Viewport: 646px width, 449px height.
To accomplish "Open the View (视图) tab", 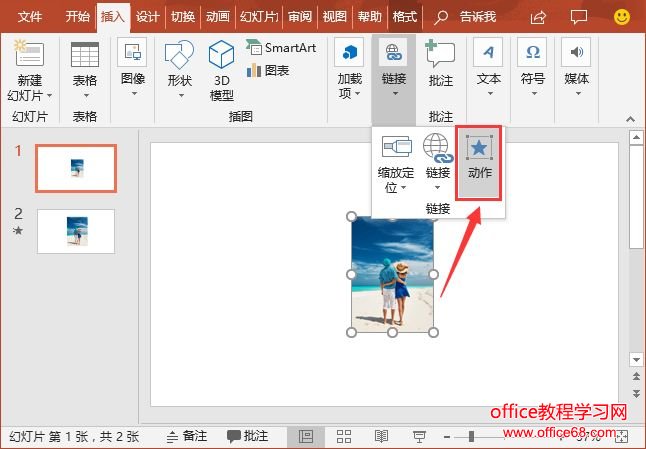I will click(335, 17).
